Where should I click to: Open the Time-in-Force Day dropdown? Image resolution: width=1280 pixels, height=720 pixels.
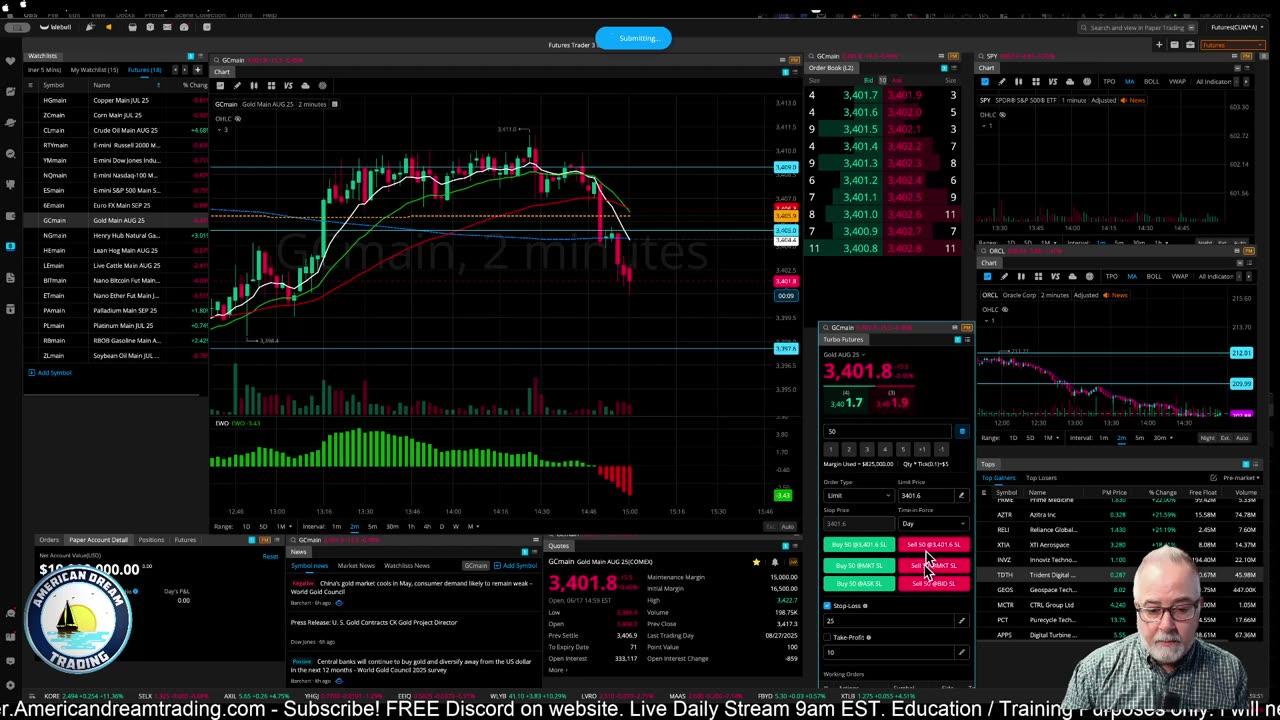pyautogui.click(x=933, y=523)
